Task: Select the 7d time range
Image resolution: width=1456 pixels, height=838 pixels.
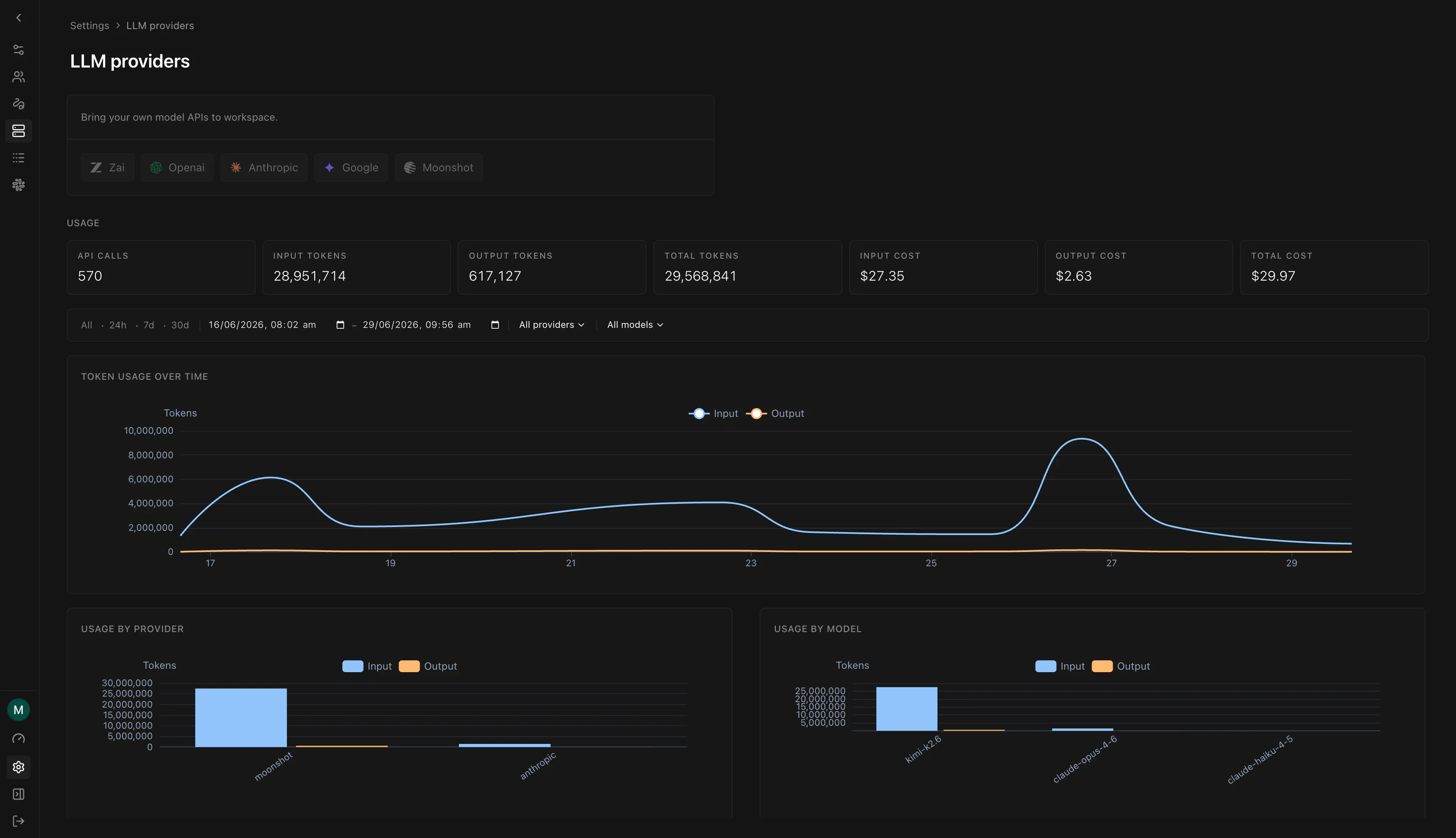Action: click(x=149, y=325)
